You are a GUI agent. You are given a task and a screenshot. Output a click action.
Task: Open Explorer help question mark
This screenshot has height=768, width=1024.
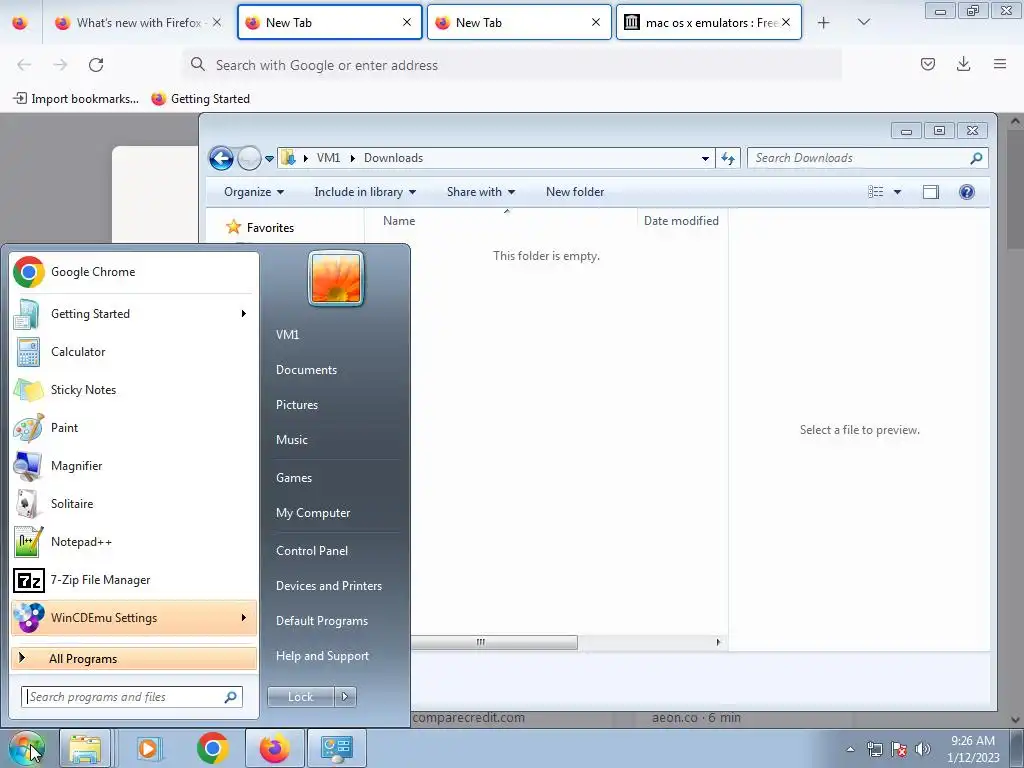(967, 192)
